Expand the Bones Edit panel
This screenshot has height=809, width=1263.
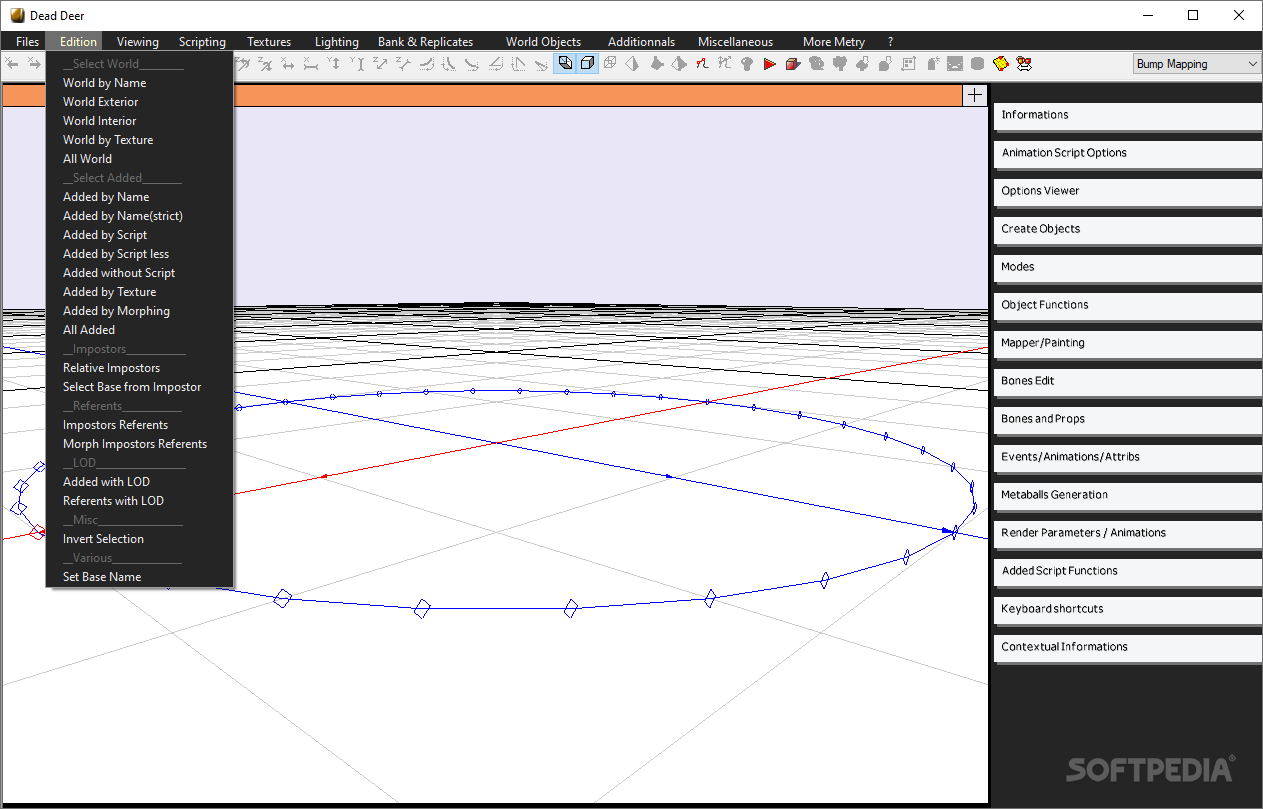pyautogui.click(x=1127, y=381)
